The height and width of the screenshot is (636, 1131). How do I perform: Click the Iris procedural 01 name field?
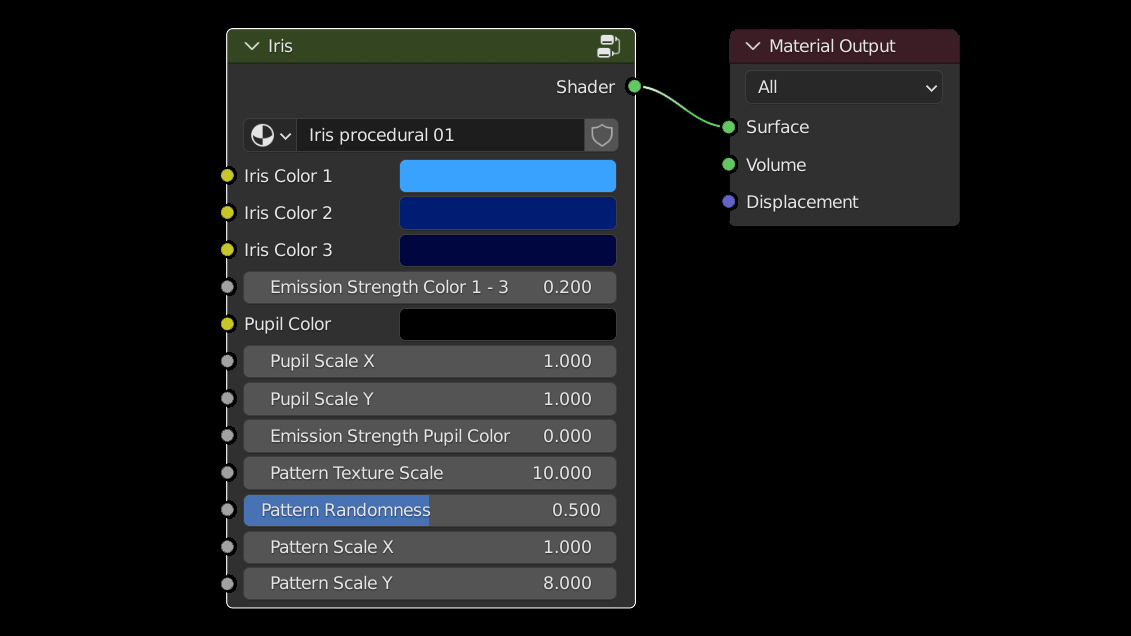point(439,135)
